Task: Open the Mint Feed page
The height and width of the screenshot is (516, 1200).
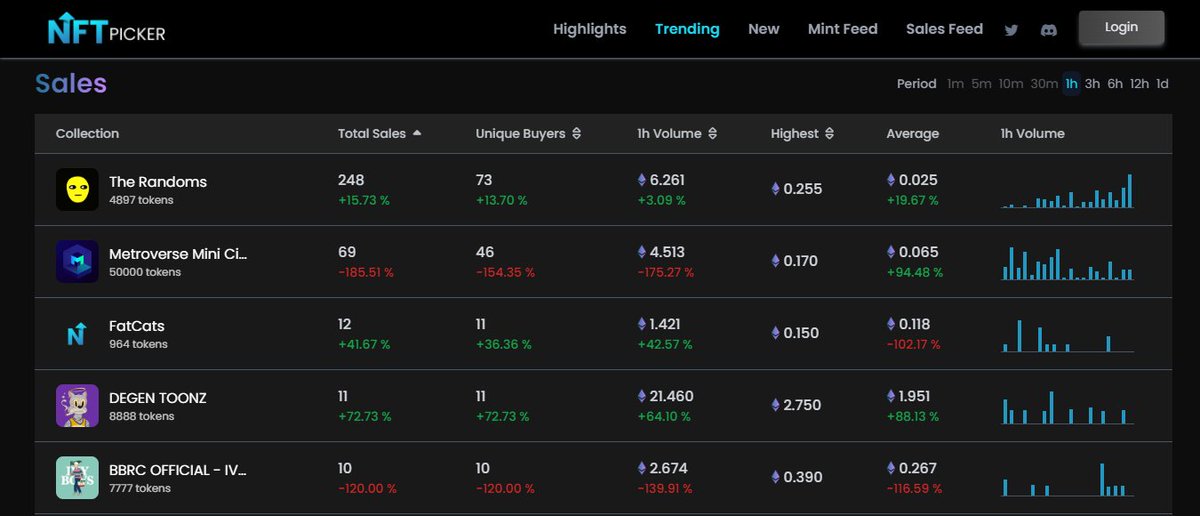Action: 843,29
